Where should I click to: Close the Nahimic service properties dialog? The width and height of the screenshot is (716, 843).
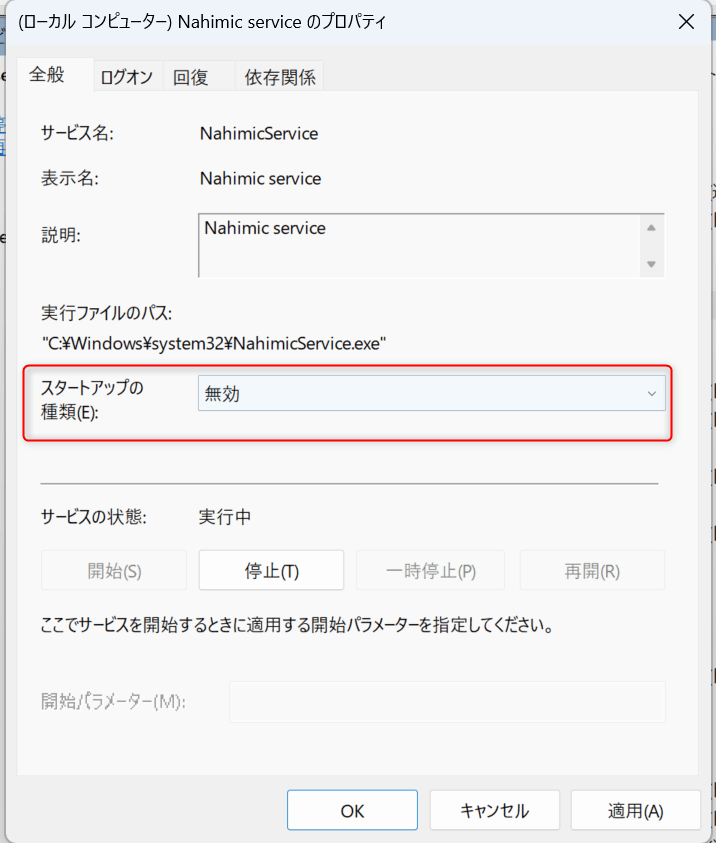click(x=686, y=22)
